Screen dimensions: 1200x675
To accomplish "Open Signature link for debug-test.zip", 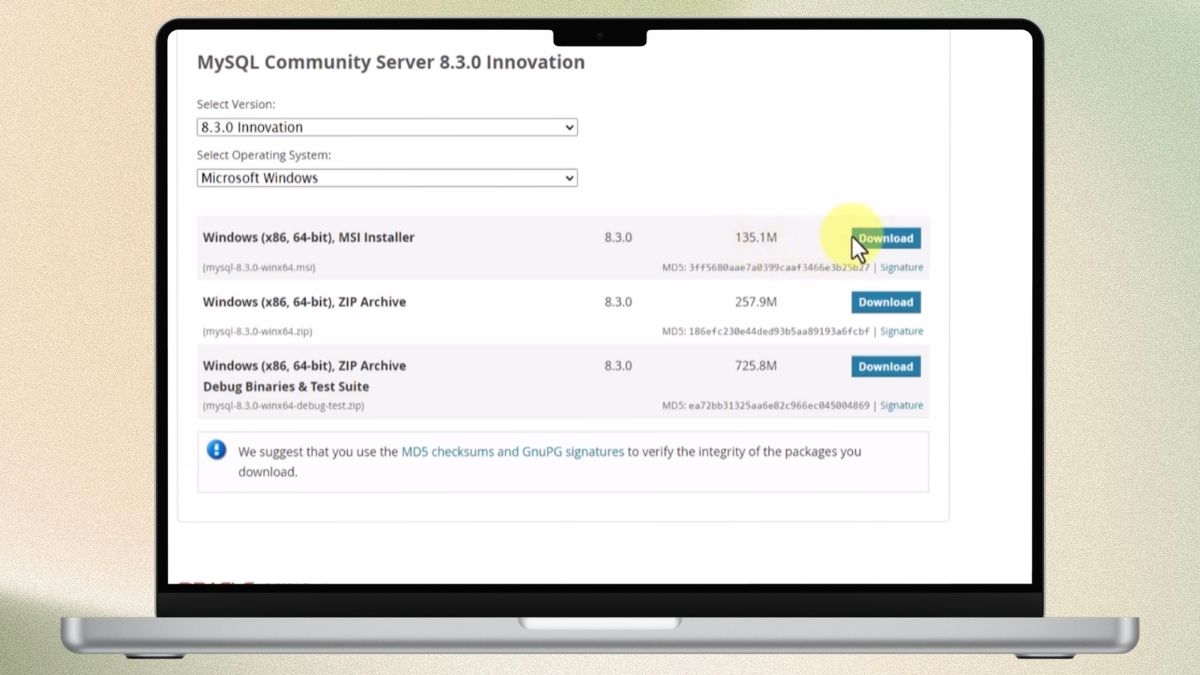I will pos(901,405).
